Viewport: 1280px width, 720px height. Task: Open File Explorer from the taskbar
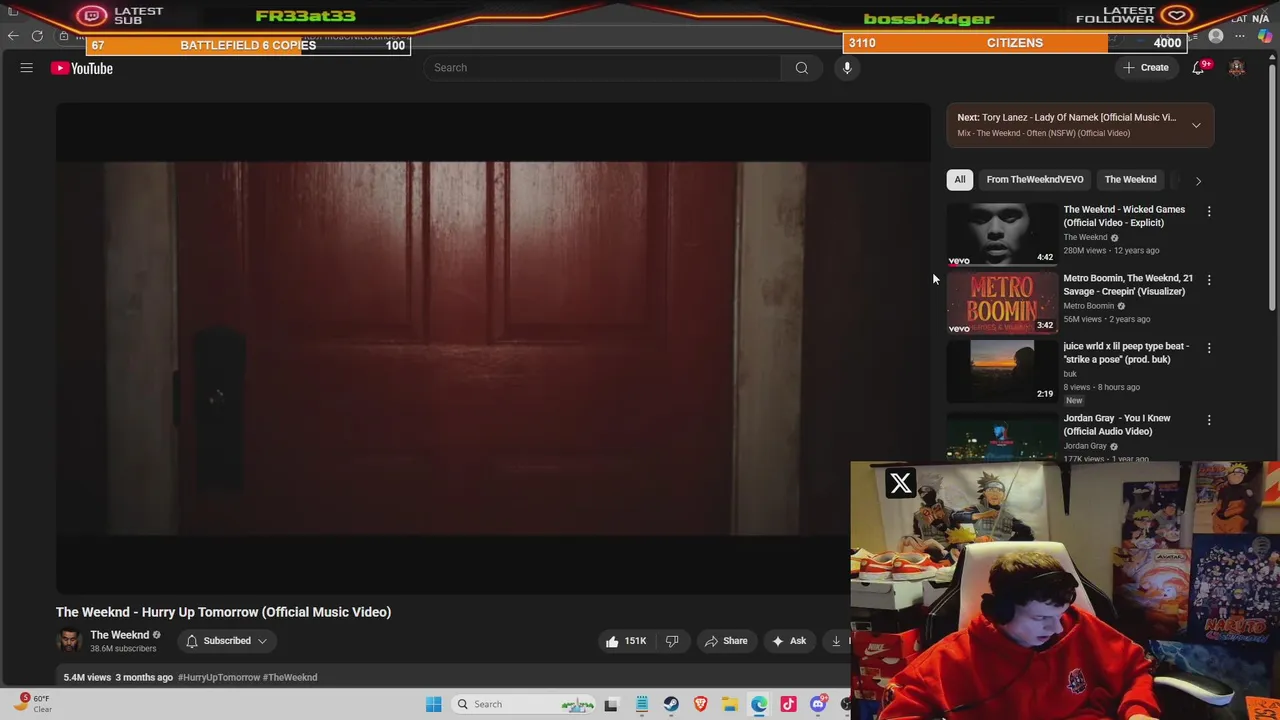[730, 704]
